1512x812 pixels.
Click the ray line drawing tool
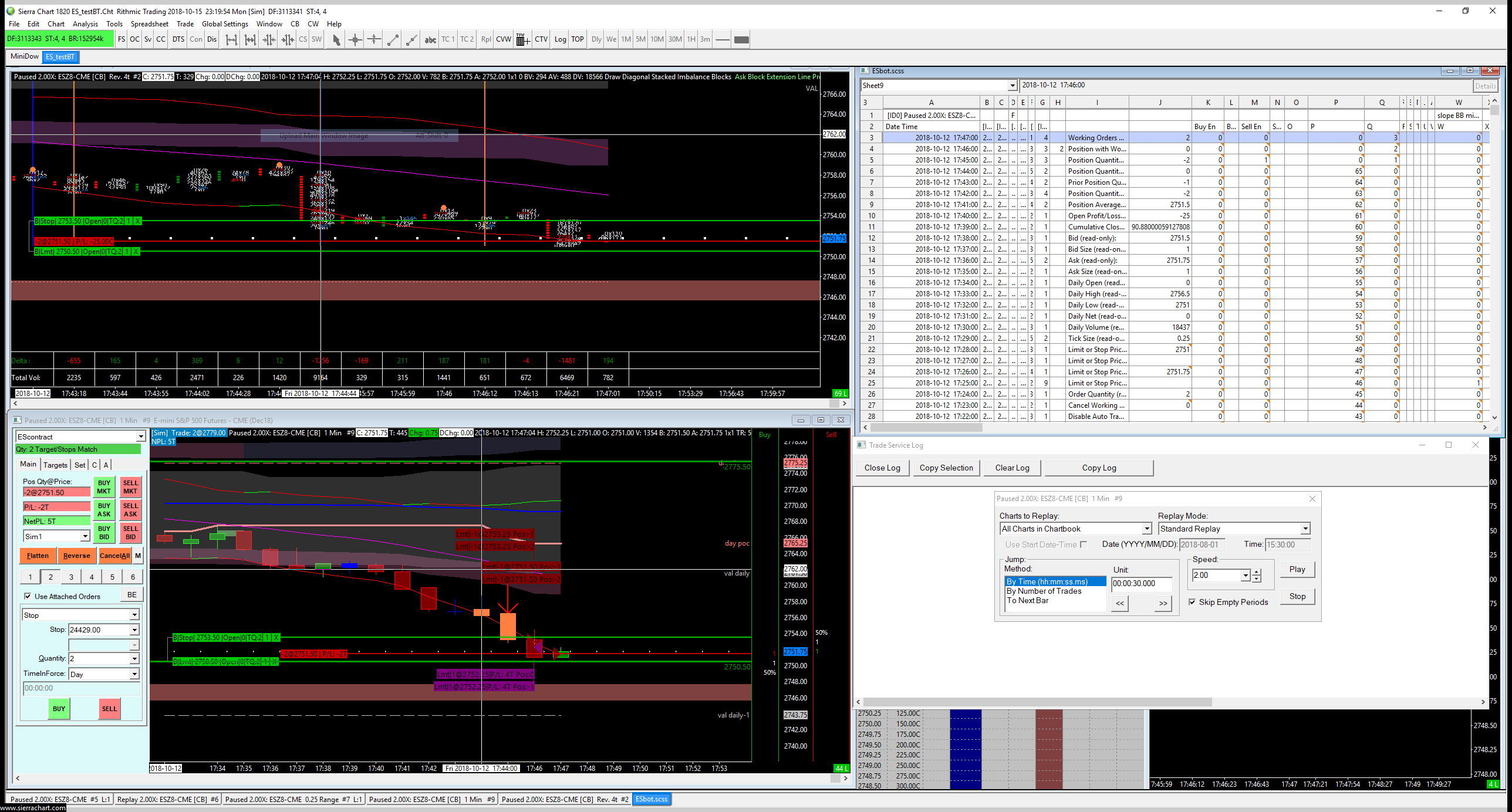click(411, 40)
